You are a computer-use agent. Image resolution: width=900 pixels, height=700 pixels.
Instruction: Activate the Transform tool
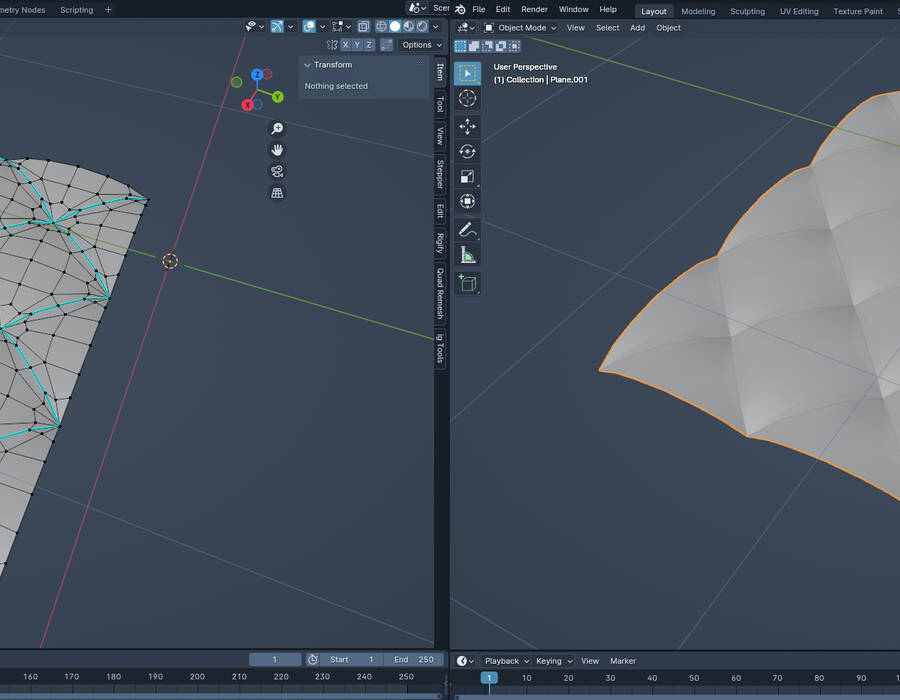tap(467, 201)
